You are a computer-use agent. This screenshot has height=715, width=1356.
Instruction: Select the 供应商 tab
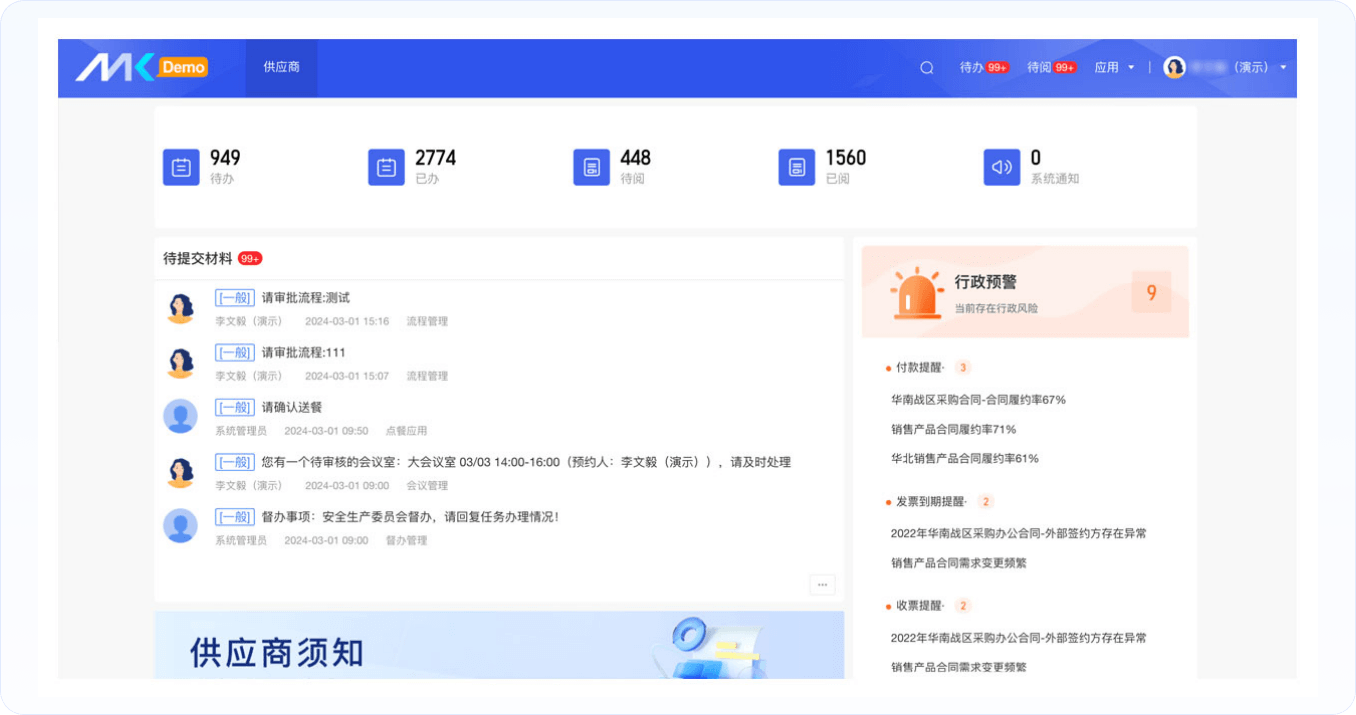coord(281,67)
